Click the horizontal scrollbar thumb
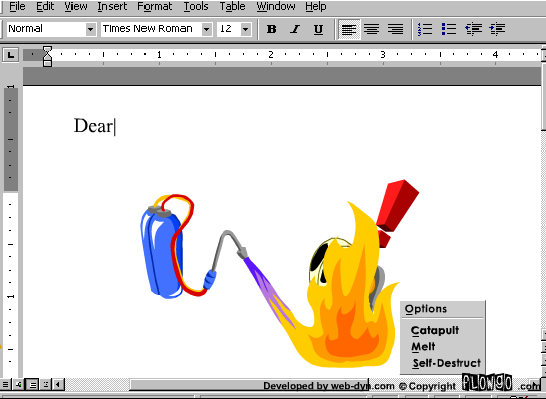The height and width of the screenshot is (399, 546). (249, 385)
